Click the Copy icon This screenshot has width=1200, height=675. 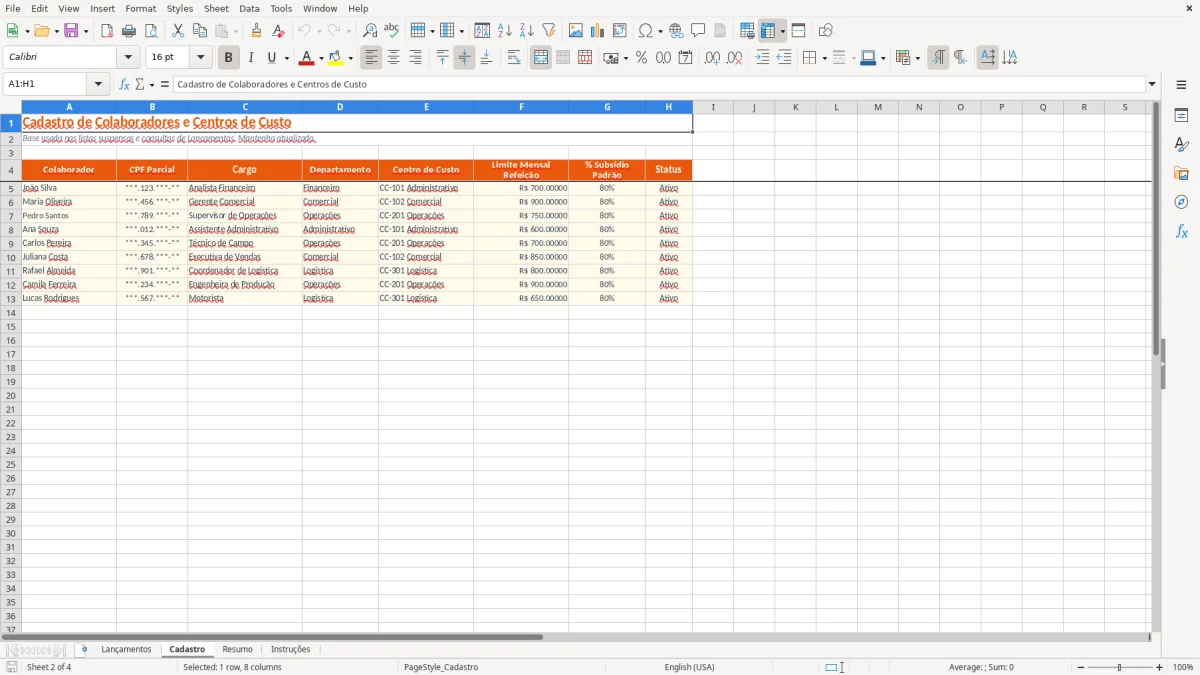coord(200,31)
